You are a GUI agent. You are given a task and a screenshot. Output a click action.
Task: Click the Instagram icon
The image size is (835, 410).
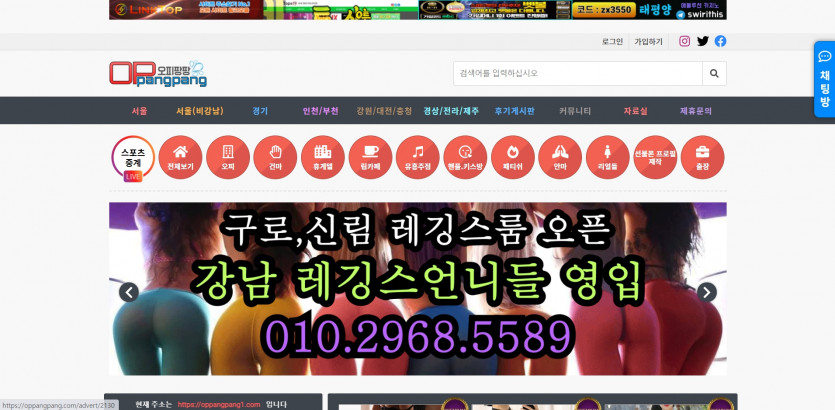click(x=684, y=41)
